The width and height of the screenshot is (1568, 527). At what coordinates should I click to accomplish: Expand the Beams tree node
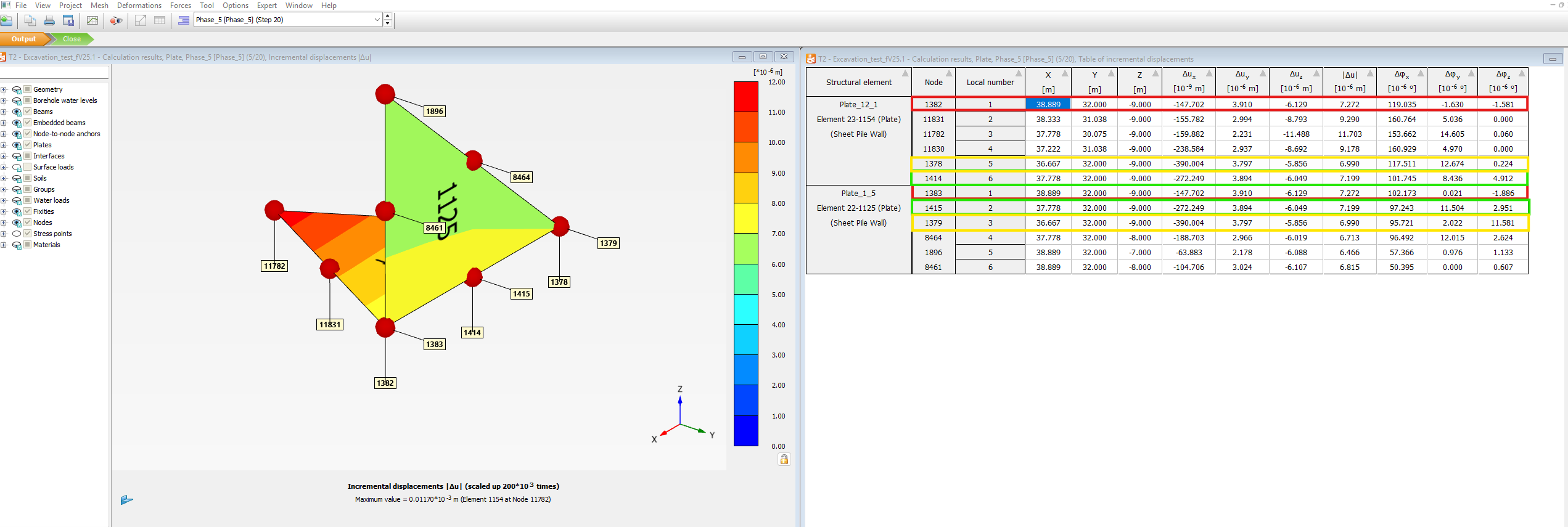tap(4, 112)
